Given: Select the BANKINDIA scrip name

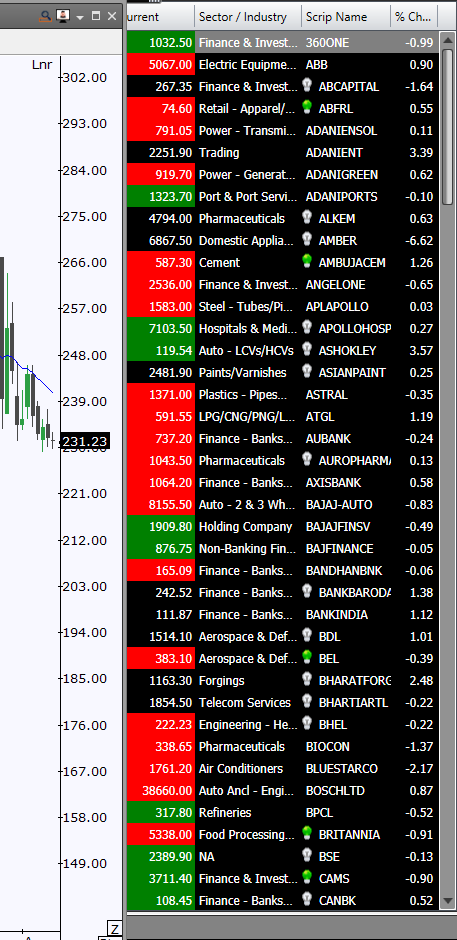Looking at the screenshot, I should (x=337, y=614).
